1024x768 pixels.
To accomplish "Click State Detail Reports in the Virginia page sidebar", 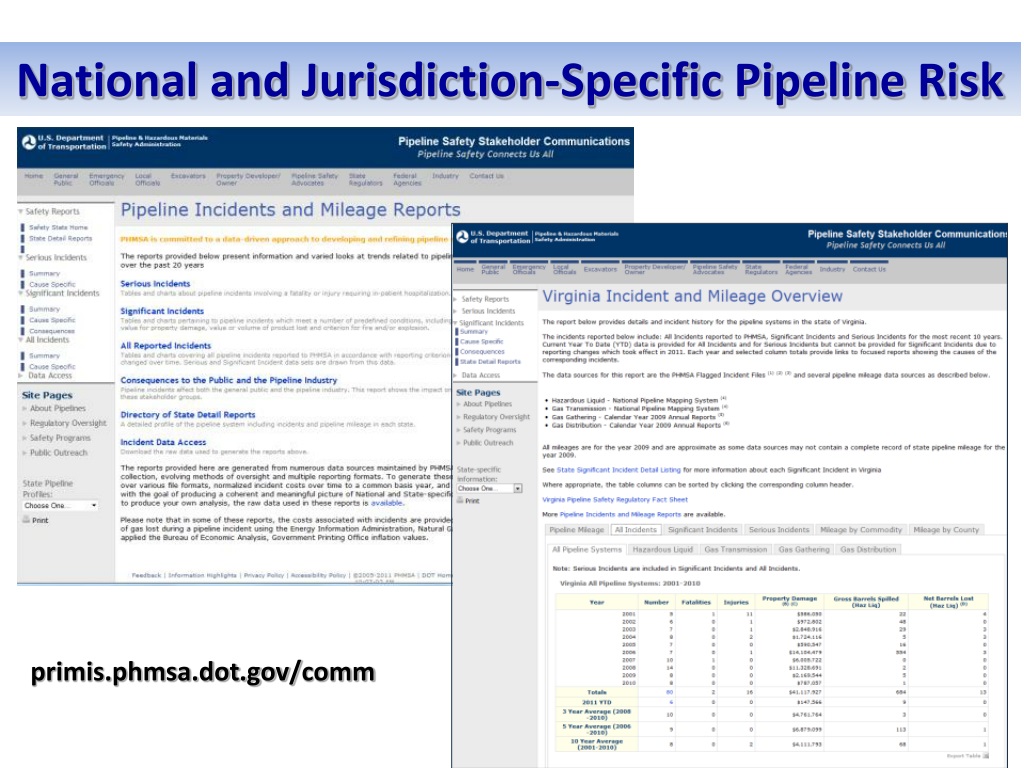I will [490, 362].
